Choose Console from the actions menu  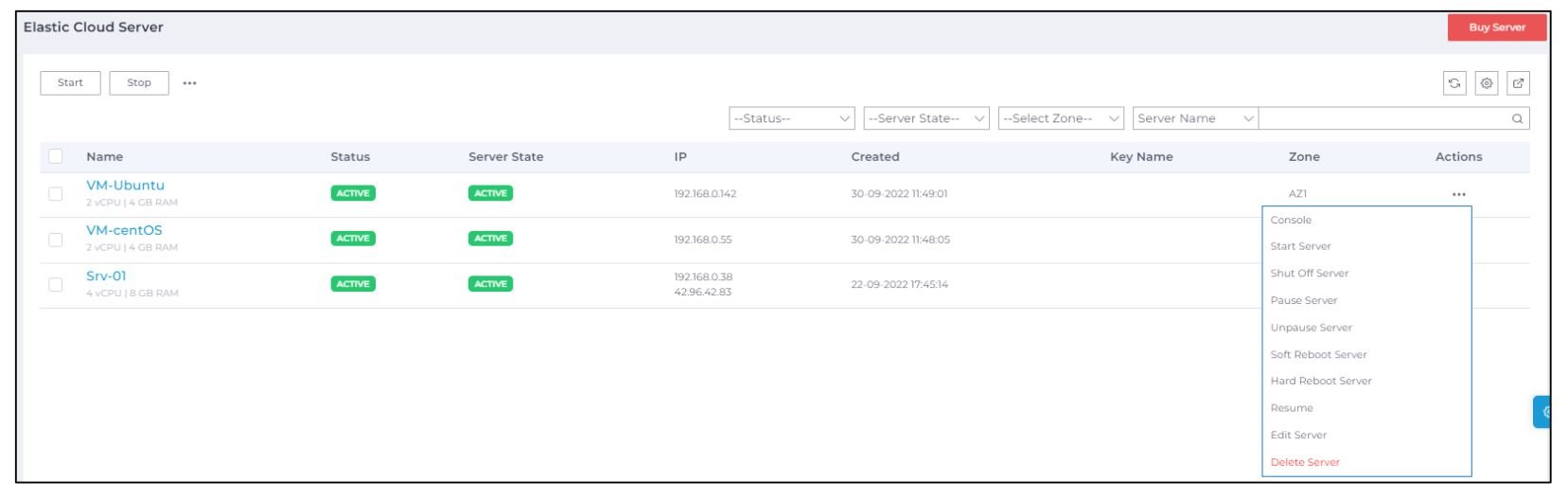[x=1291, y=221]
